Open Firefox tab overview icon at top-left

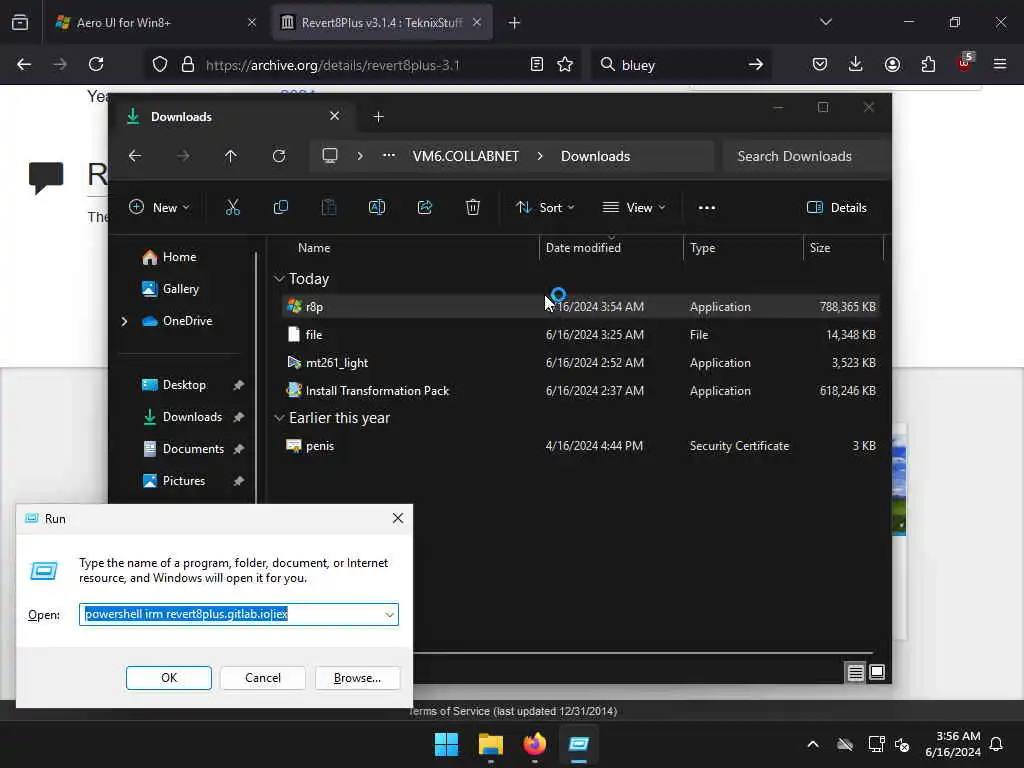pyautogui.click(x=20, y=22)
